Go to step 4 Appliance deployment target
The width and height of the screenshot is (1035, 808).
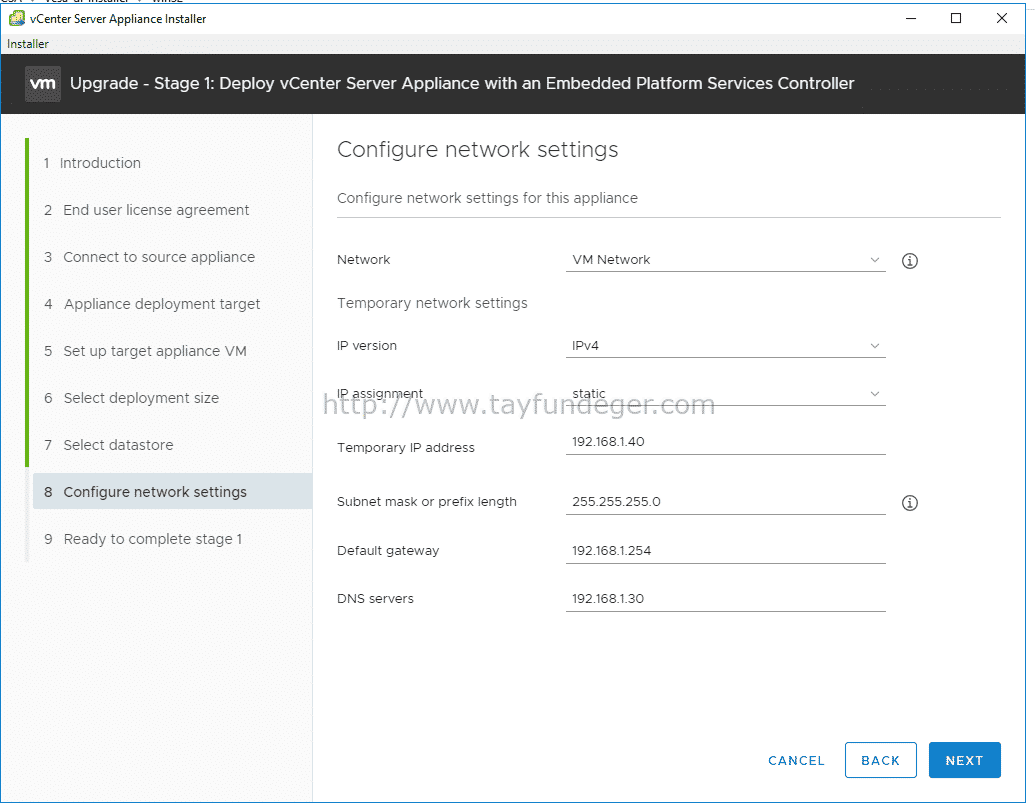(152, 304)
